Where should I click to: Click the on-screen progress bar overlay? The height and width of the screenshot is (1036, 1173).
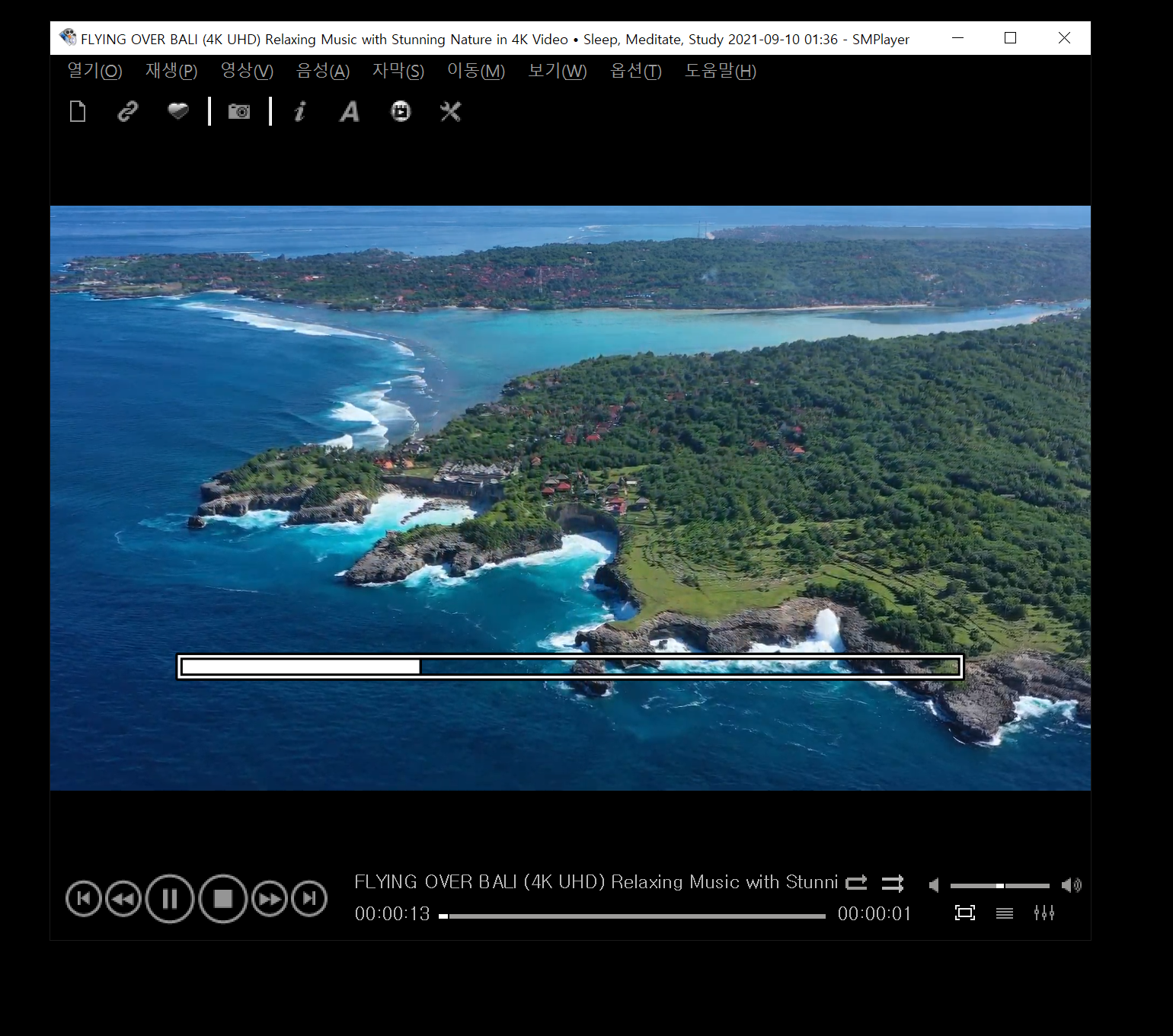570,667
